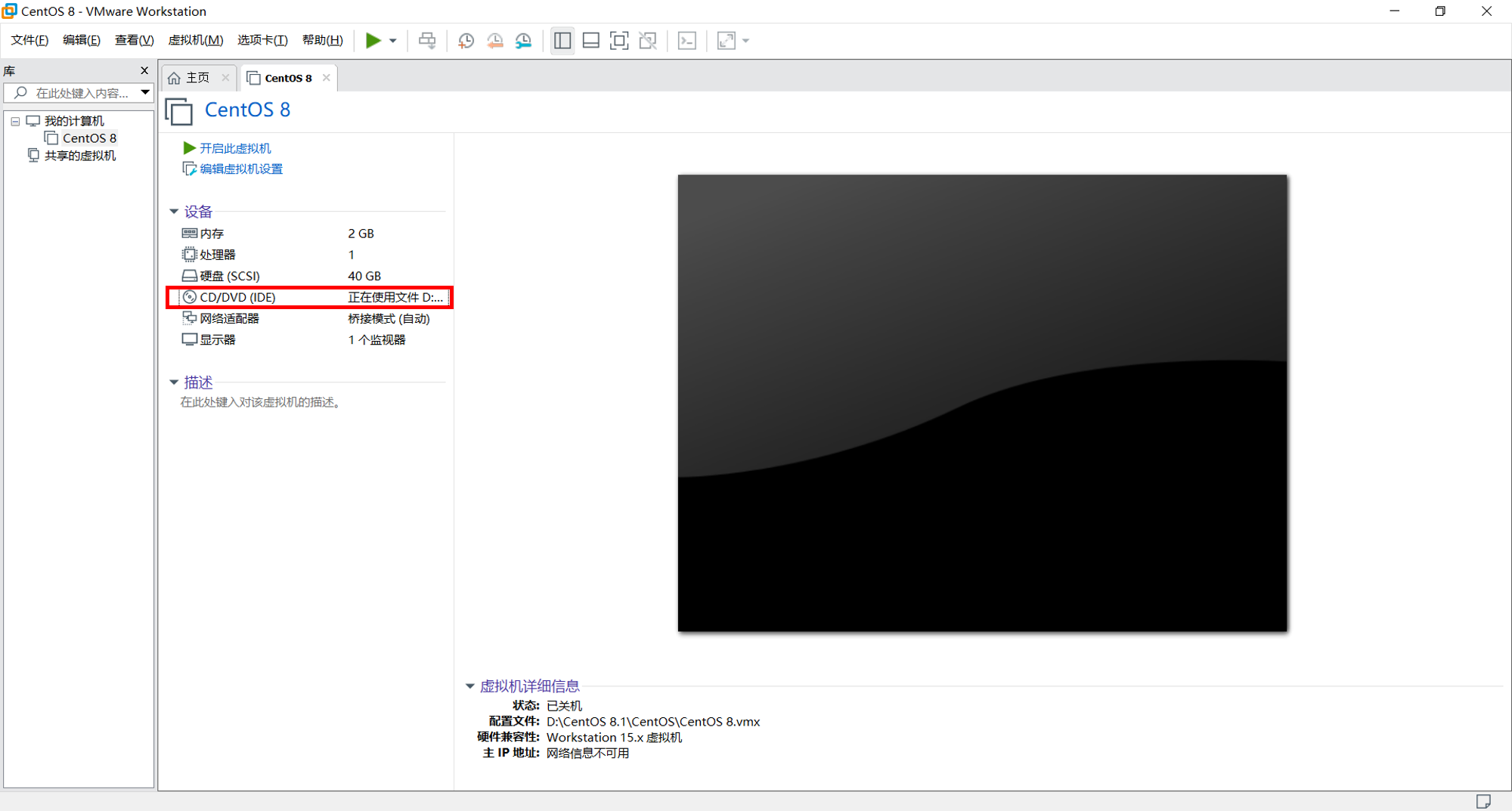
Task: Select 我的计算机 in library tree
Action: tap(73, 121)
